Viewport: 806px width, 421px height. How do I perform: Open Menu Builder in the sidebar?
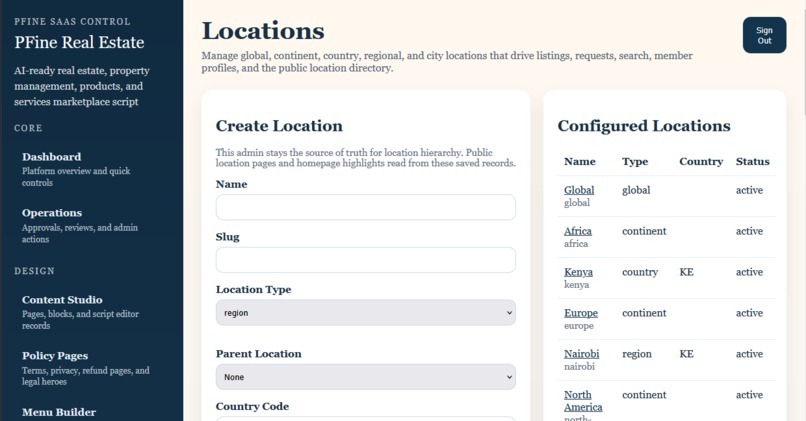click(59, 412)
